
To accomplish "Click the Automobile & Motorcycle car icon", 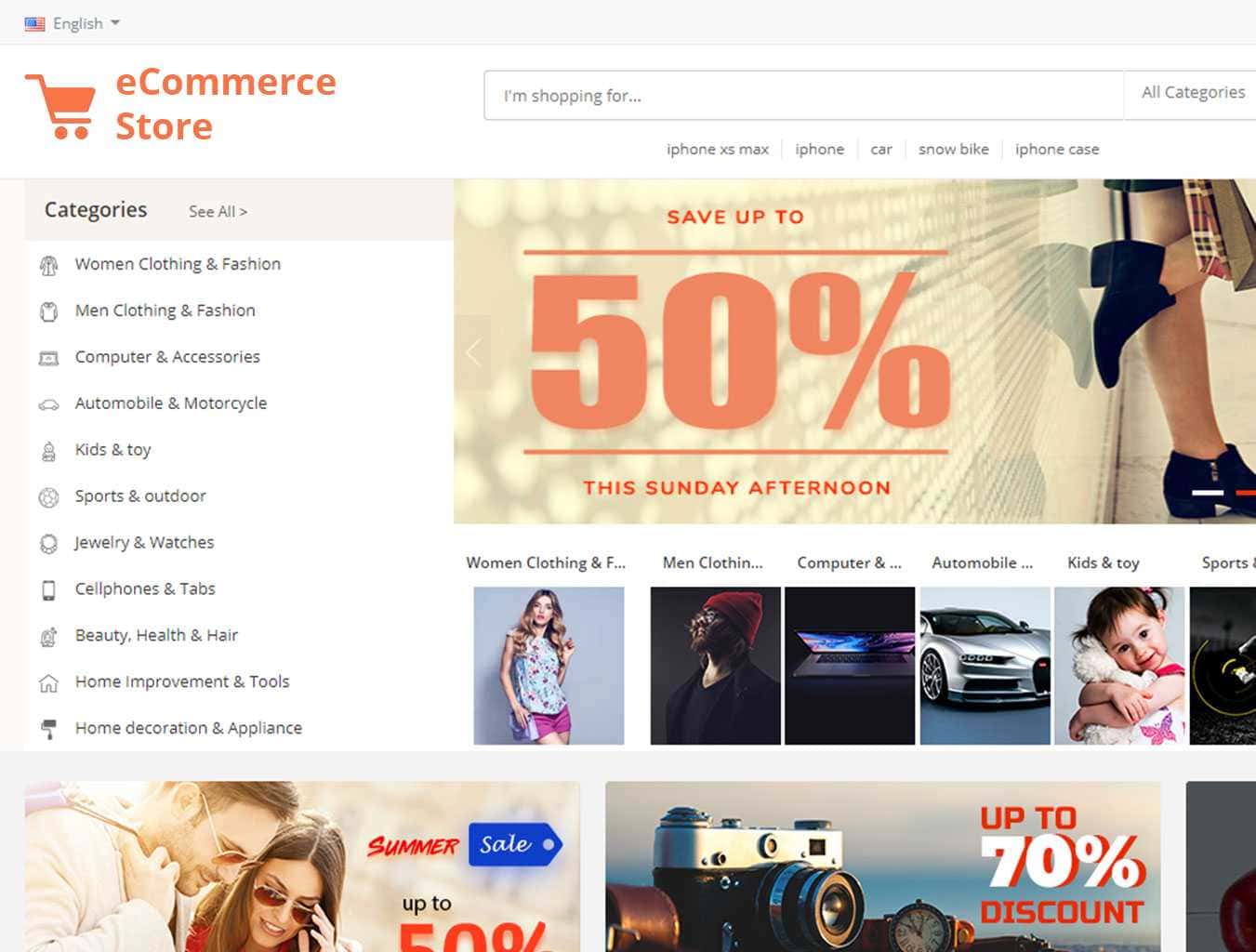I will tap(48, 404).
